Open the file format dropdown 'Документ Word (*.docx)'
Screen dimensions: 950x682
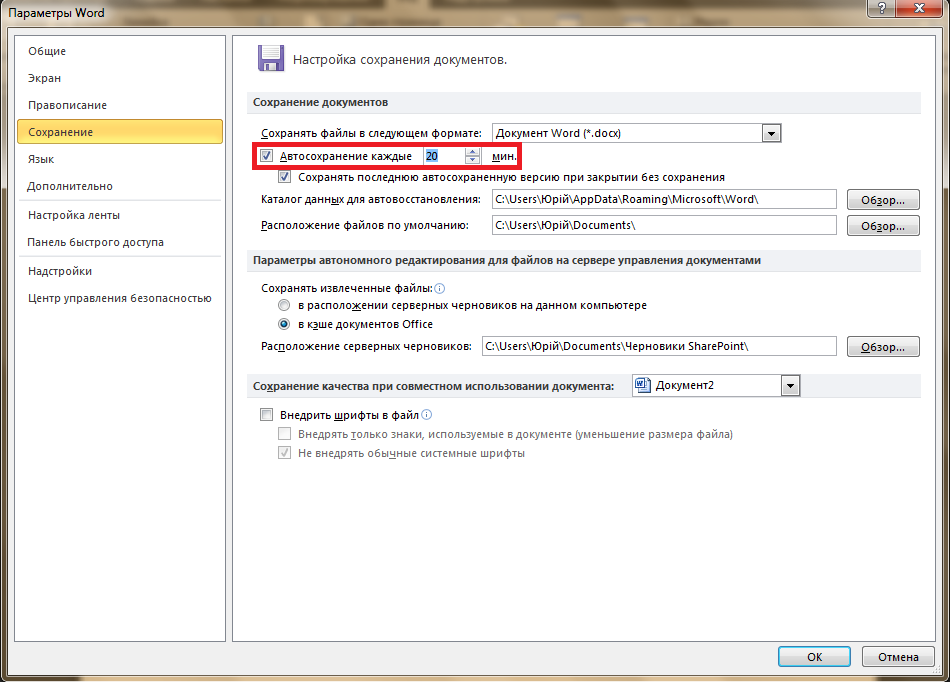click(x=771, y=133)
